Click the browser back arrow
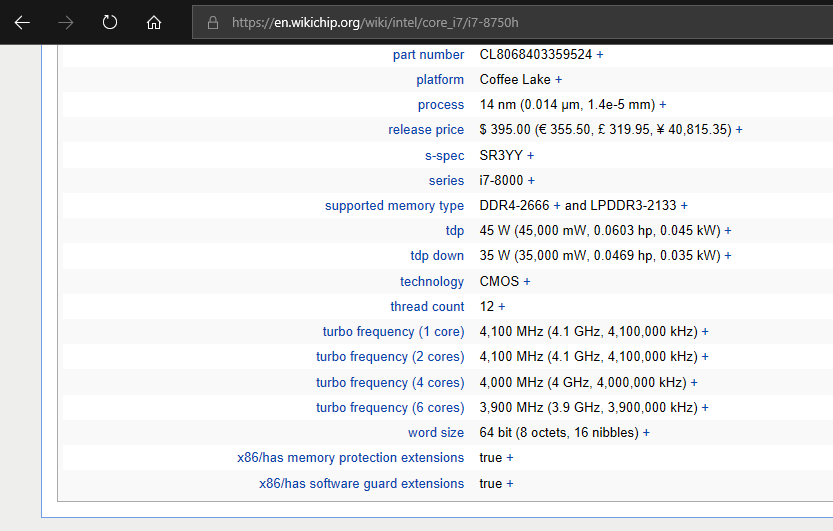833x531 pixels. (x=22, y=22)
